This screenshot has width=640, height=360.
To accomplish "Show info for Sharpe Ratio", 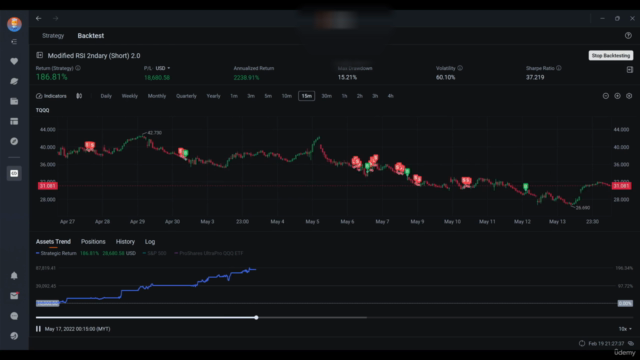I will tap(559, 68).
